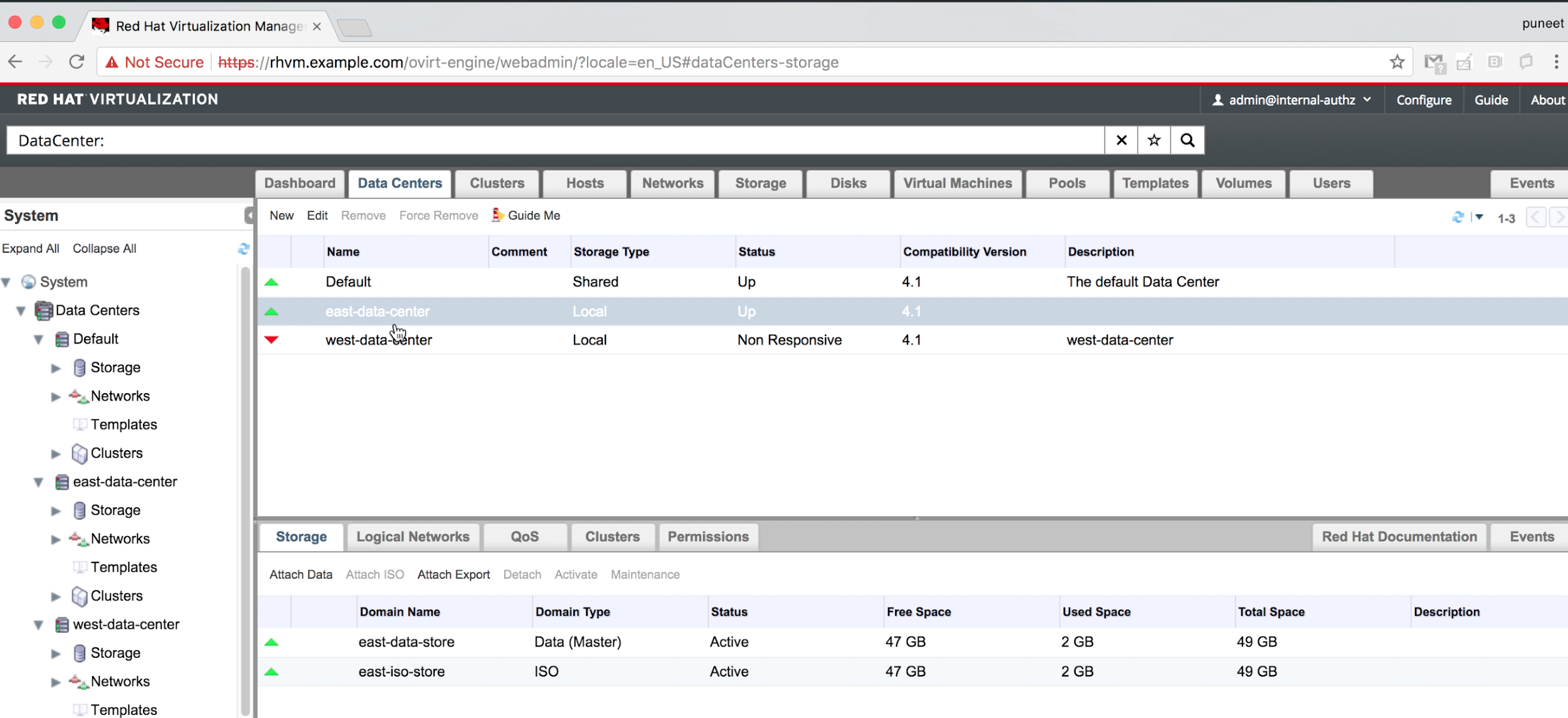Refresh the data centers list
The height and width of the screenshot is (718, 1568).
tap(1458, 217)
